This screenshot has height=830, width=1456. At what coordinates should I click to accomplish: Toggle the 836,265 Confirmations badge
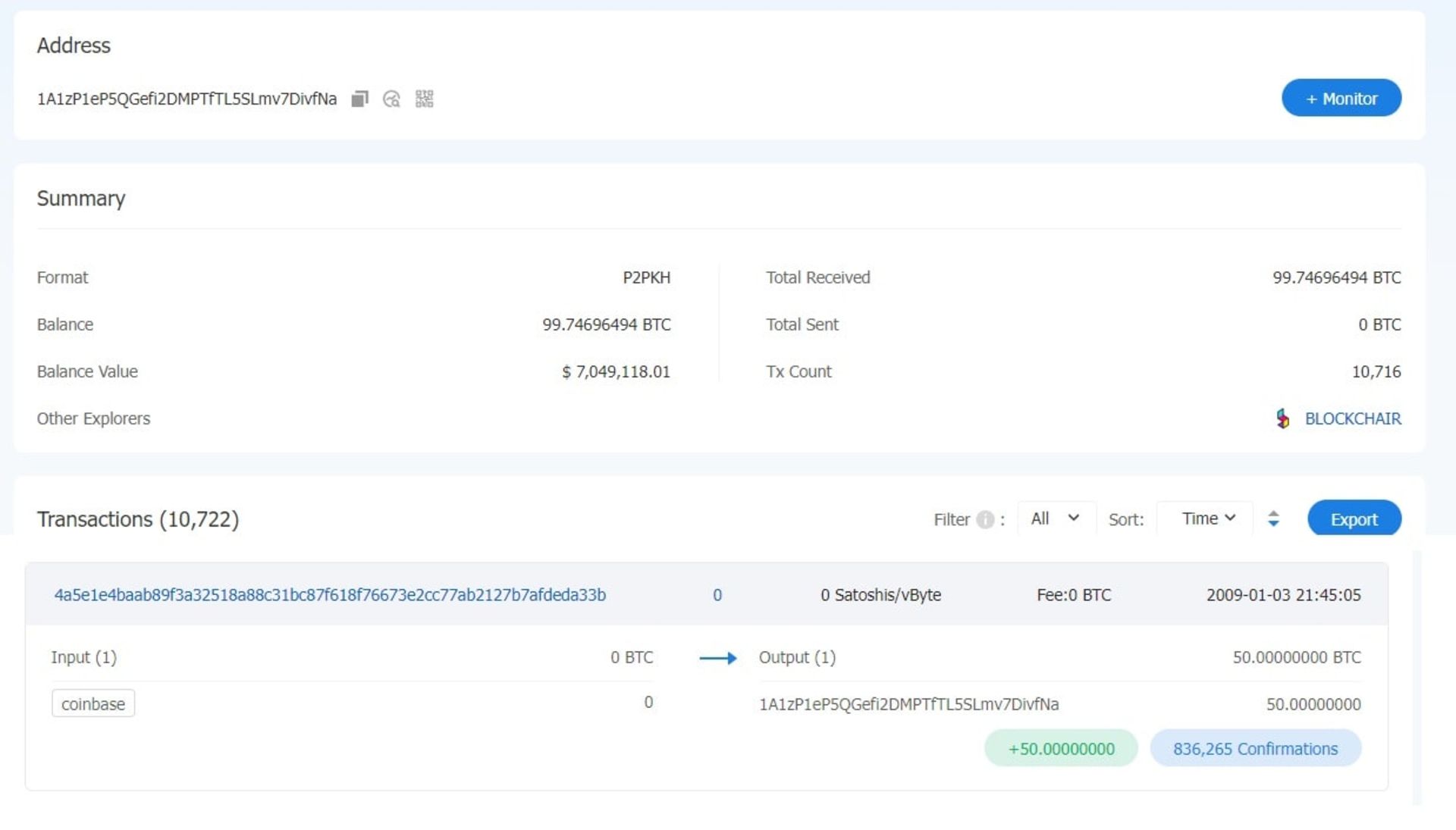(1255, 748)
